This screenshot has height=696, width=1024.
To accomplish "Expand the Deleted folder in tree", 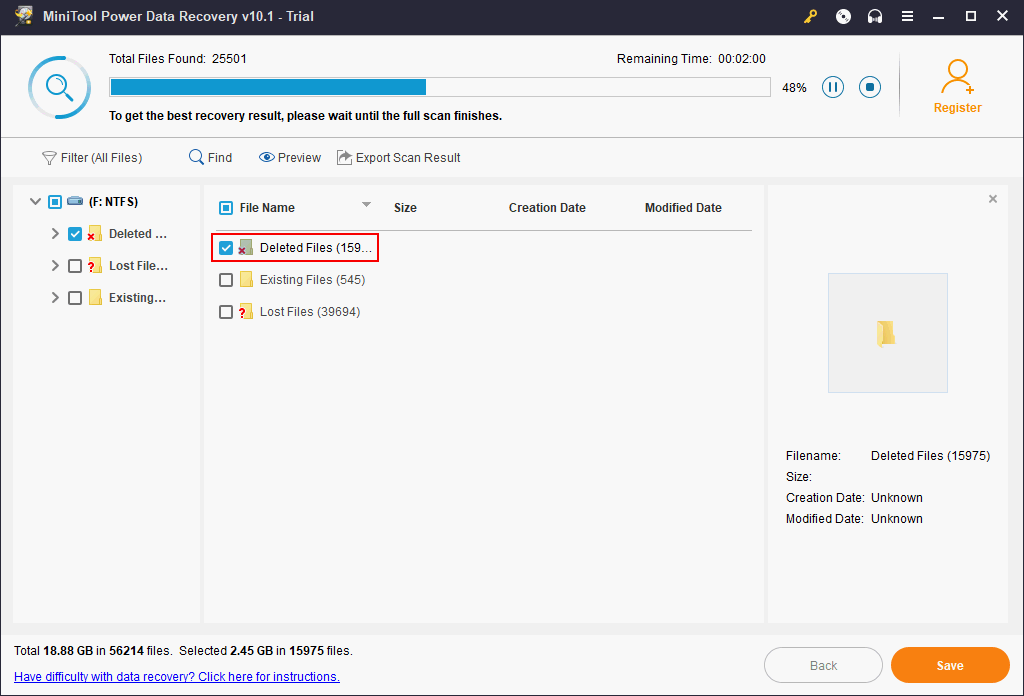I will (x=55, y=234).
